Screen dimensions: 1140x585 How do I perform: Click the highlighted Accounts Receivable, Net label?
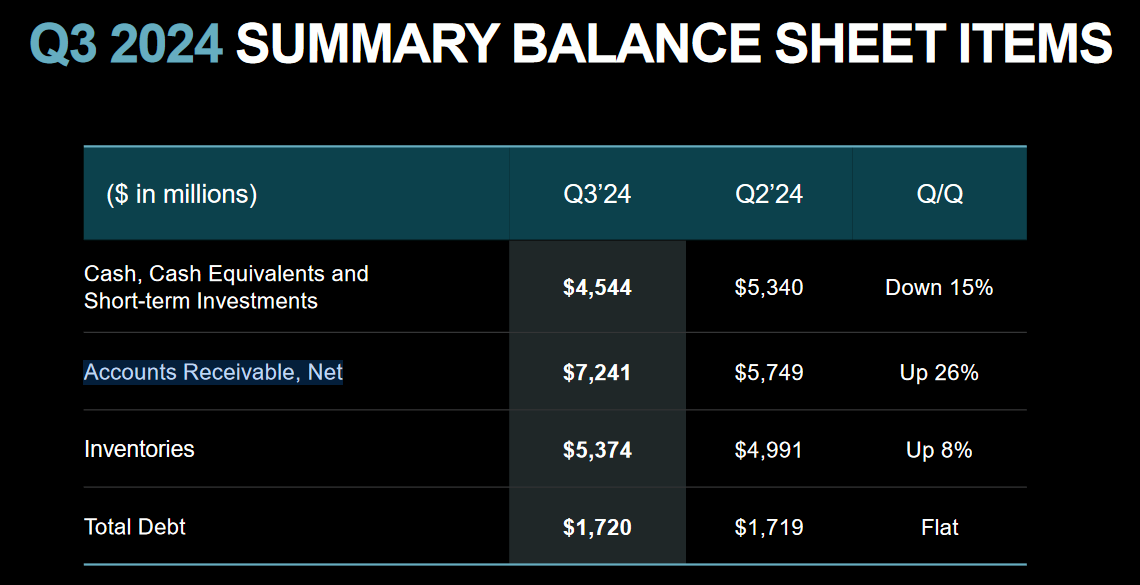[x=213, y=372]
